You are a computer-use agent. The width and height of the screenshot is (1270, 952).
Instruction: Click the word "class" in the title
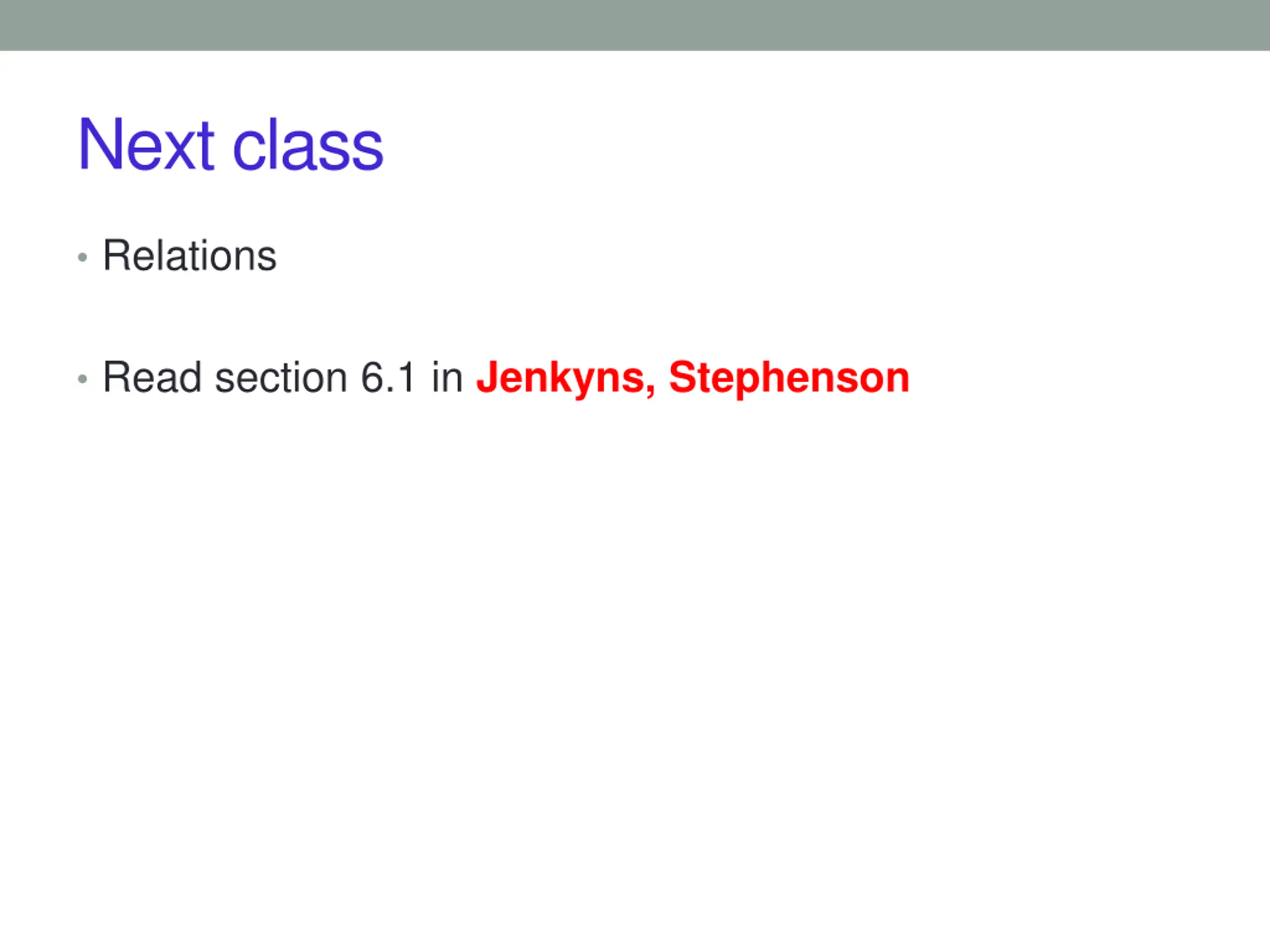[x=308, y=147]
